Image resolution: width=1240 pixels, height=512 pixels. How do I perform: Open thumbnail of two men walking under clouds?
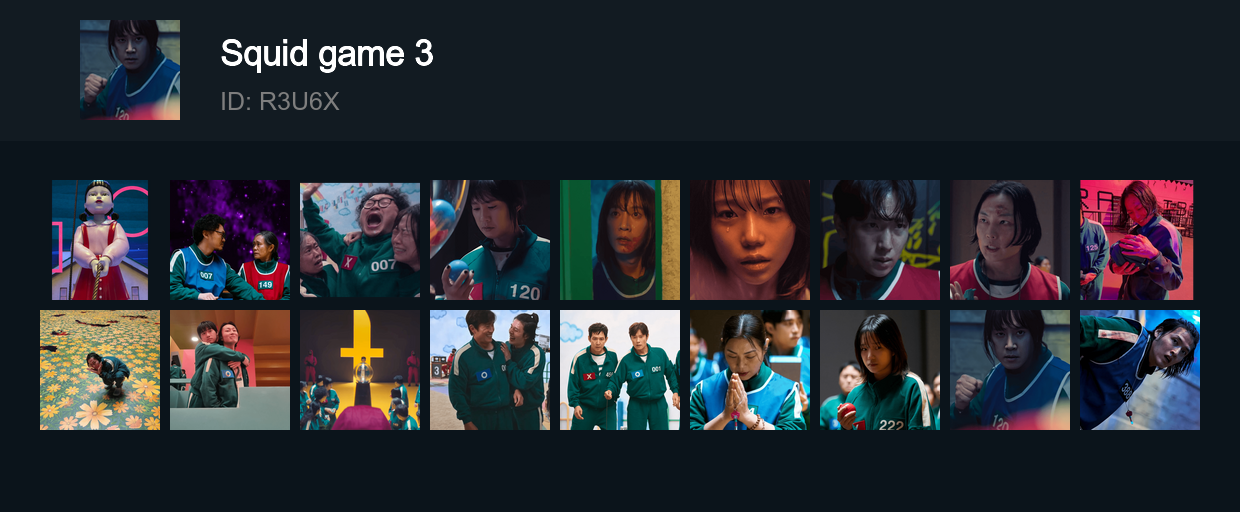pyautogui.click(x=620, y=370)
